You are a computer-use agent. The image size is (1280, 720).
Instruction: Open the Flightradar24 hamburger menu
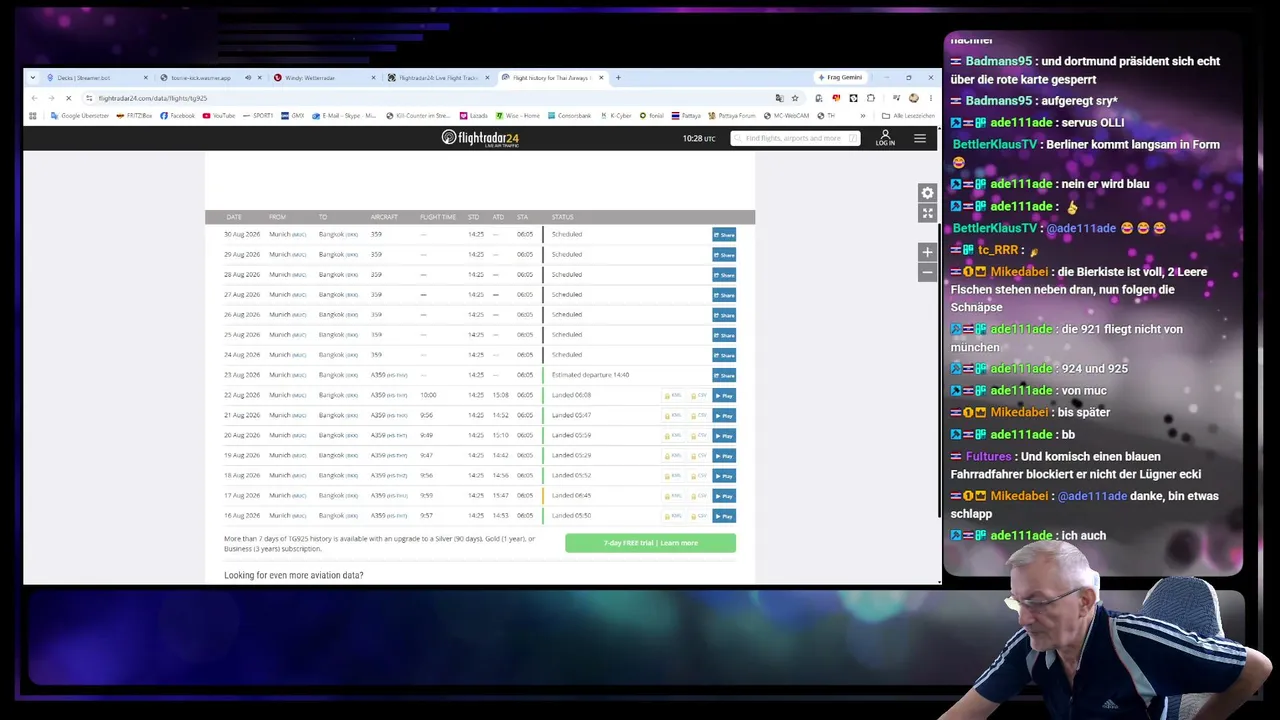(920, 138)
